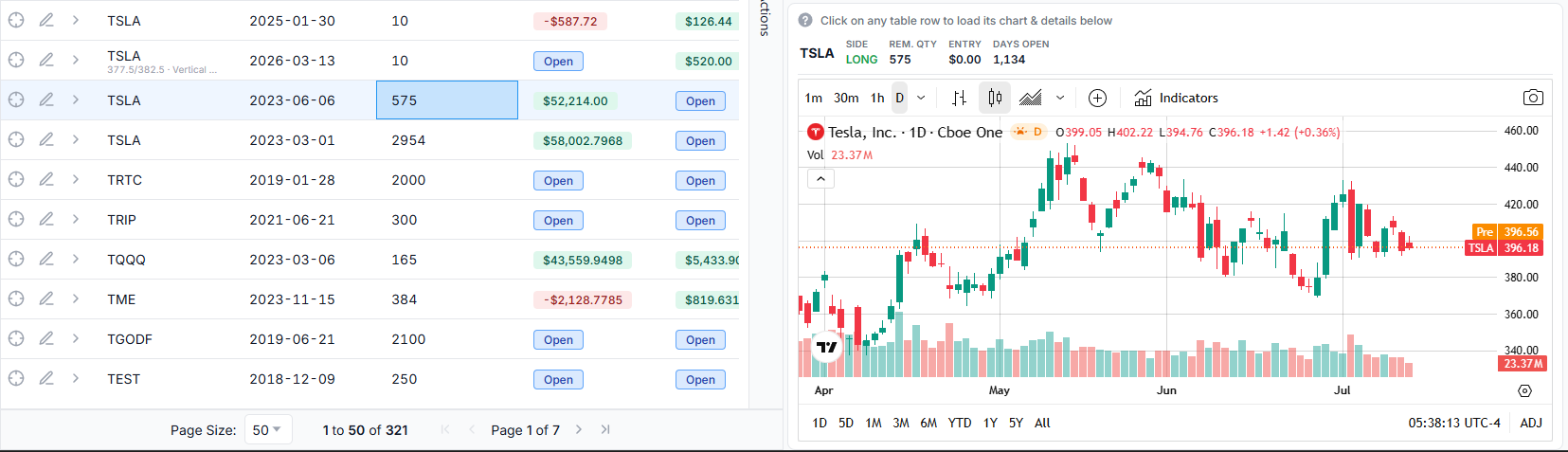
Task: Go to the next page of results
Action: (x=579, y=429)
